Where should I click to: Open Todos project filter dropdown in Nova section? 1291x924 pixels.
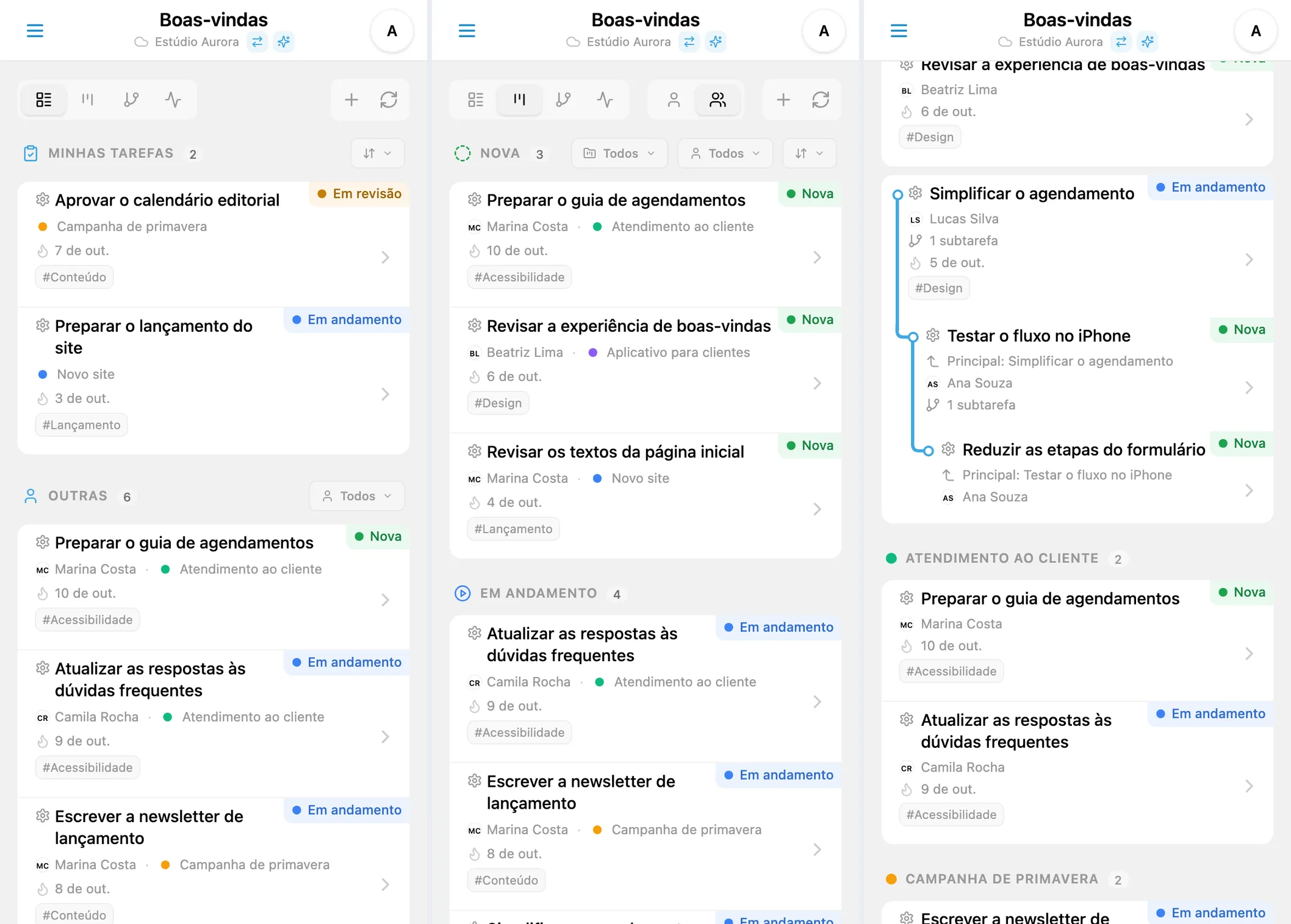pos(619,153)
